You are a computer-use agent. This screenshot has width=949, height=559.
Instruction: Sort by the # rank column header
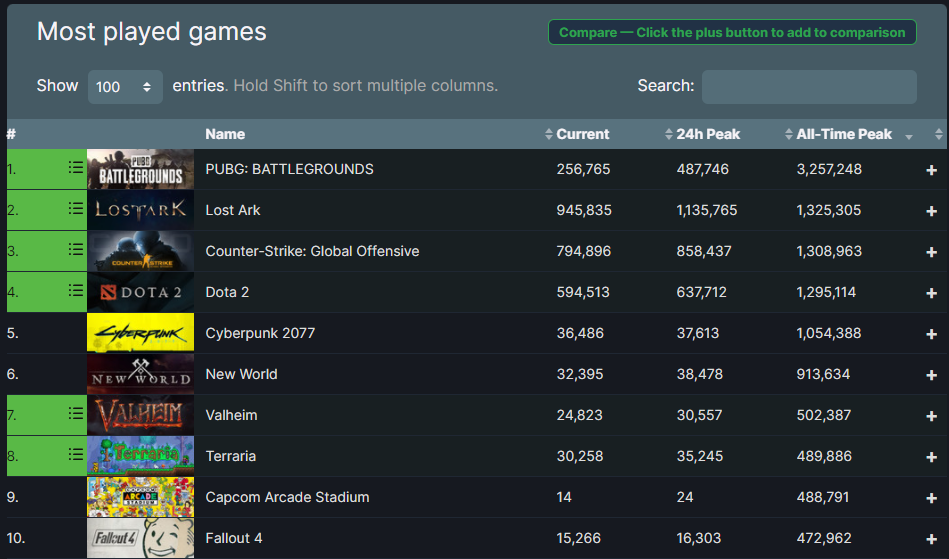click(x=11, y=134)
